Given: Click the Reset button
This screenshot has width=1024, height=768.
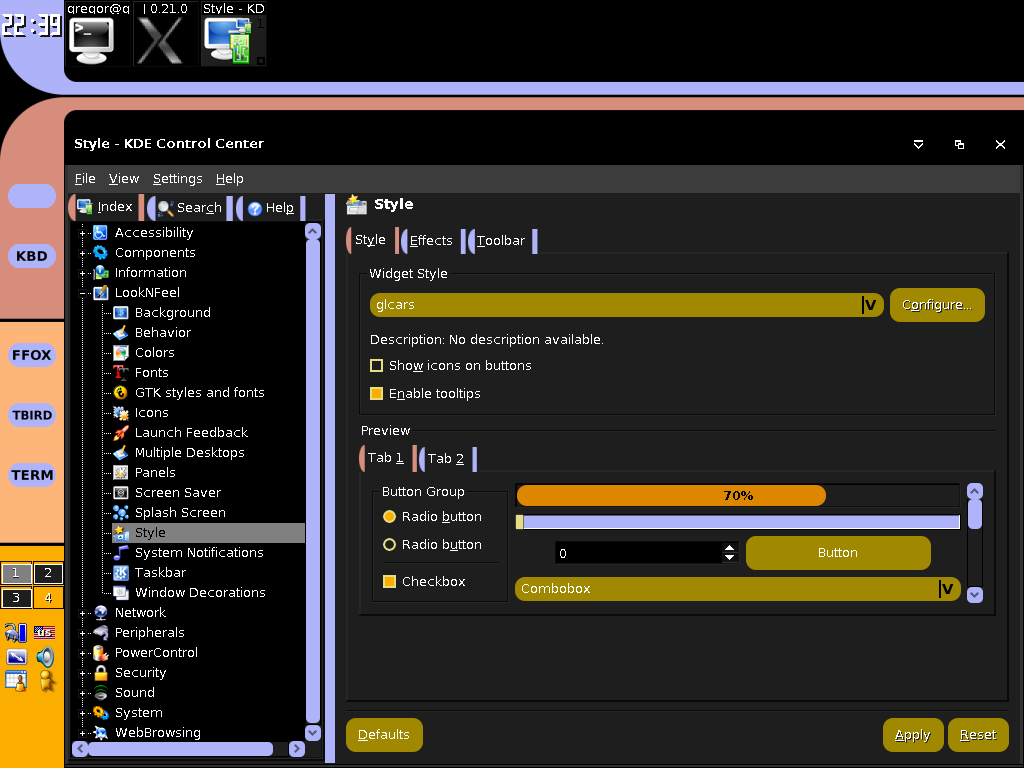Looking at the screenshot, I should pyautogui.click(x=978, y=735).
